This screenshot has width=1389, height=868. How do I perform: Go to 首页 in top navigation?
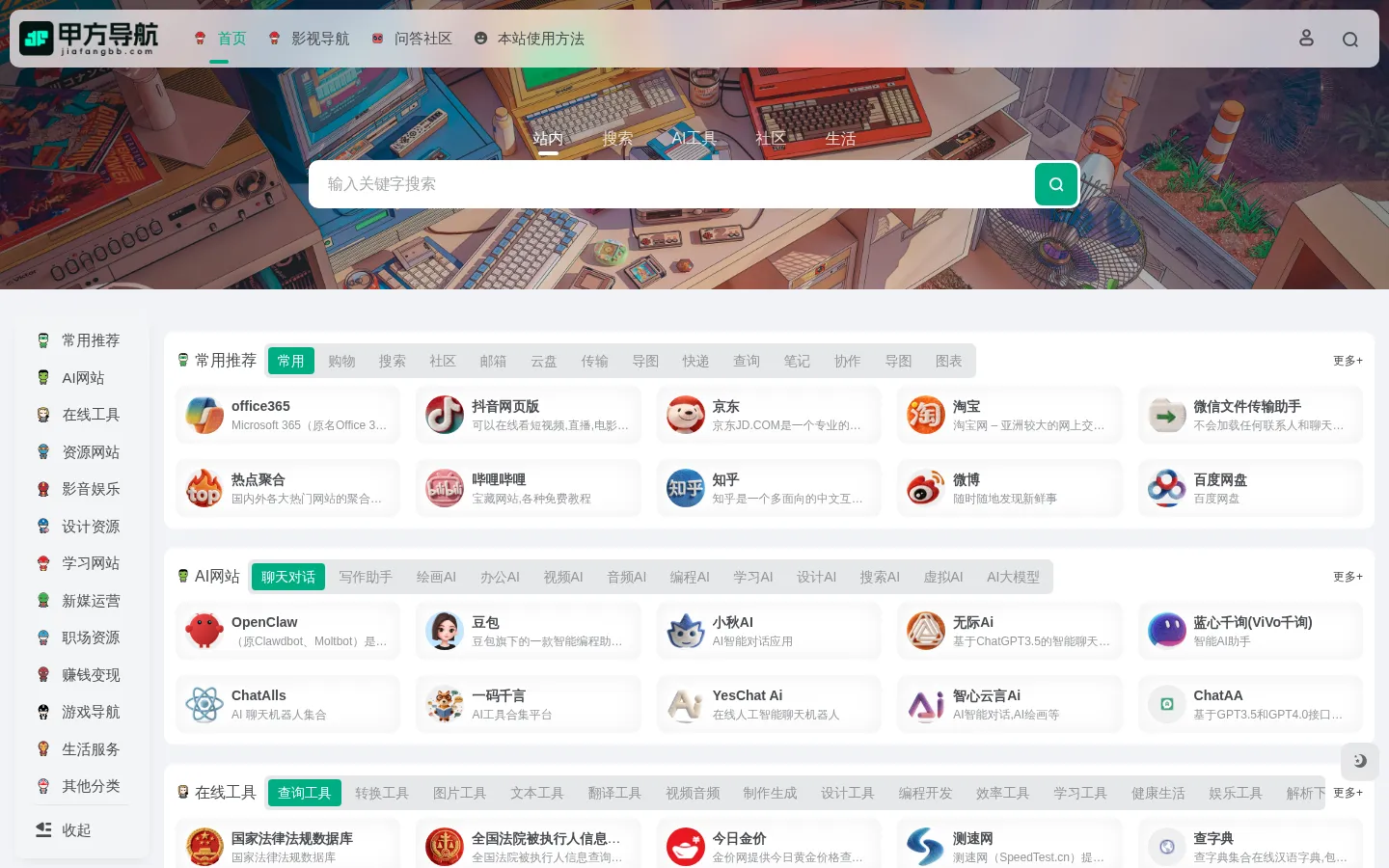pos(220,39)
